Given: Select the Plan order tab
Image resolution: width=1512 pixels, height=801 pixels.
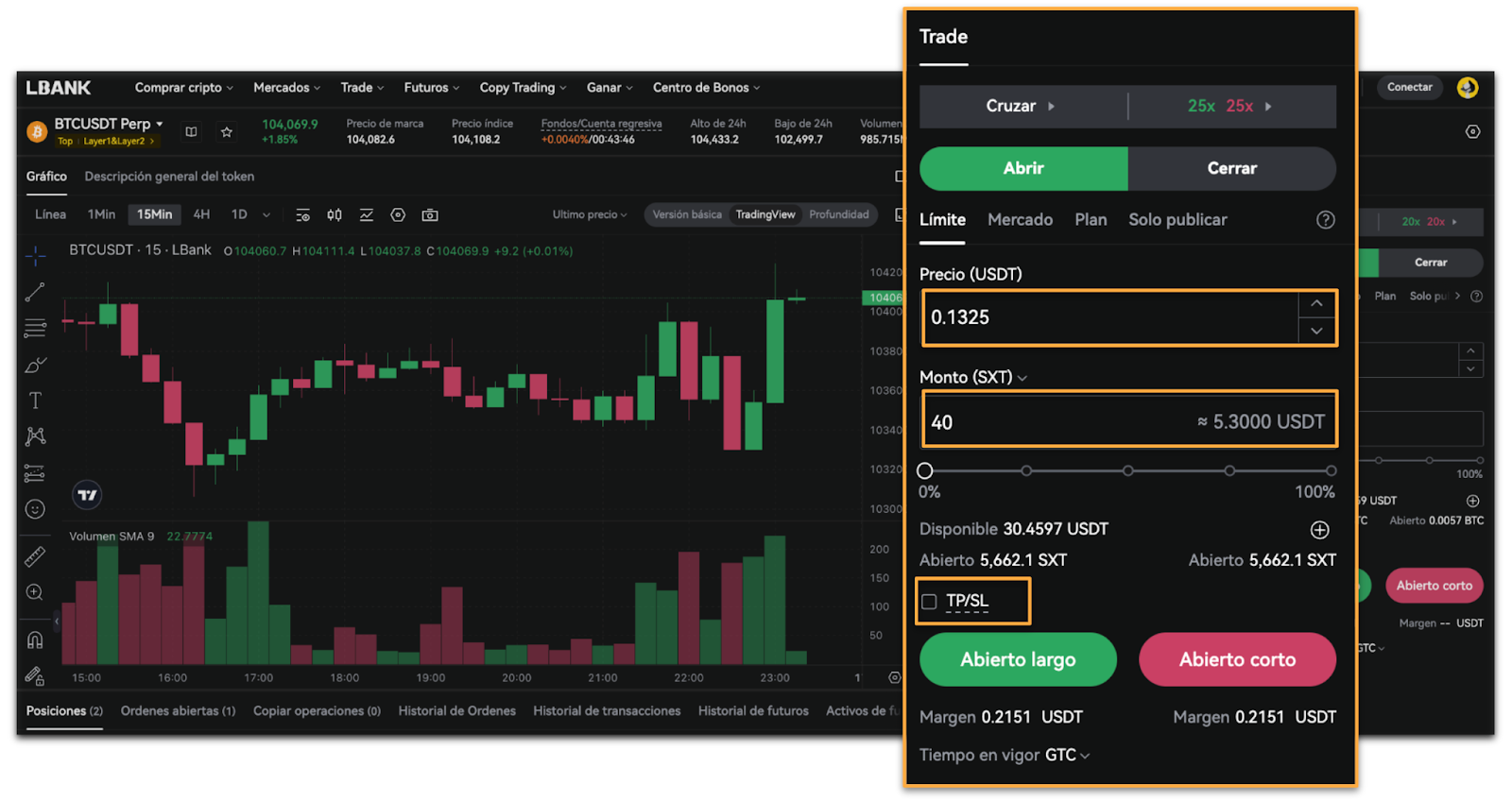Looking at the screenshot, I should click(1091, 220).
